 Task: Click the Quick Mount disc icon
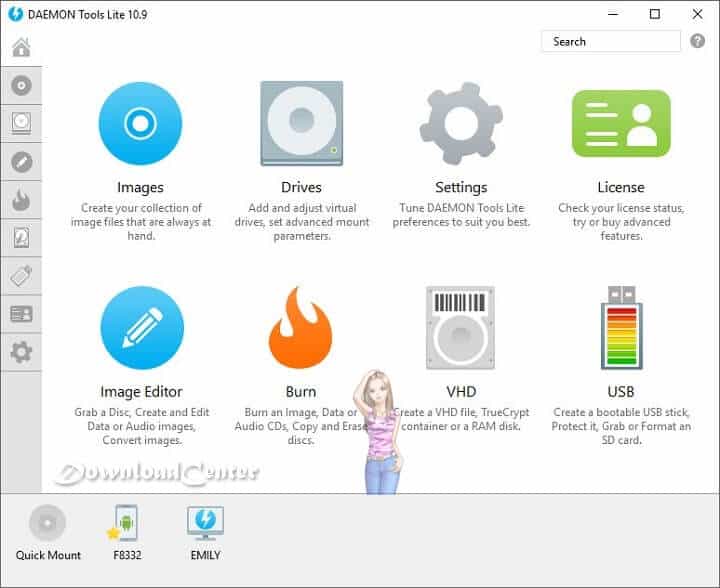(47, 522)
